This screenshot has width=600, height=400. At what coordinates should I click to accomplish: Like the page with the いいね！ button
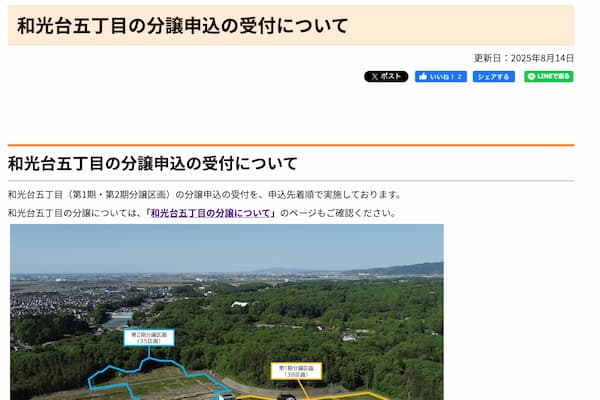click(x=441, y=77)
